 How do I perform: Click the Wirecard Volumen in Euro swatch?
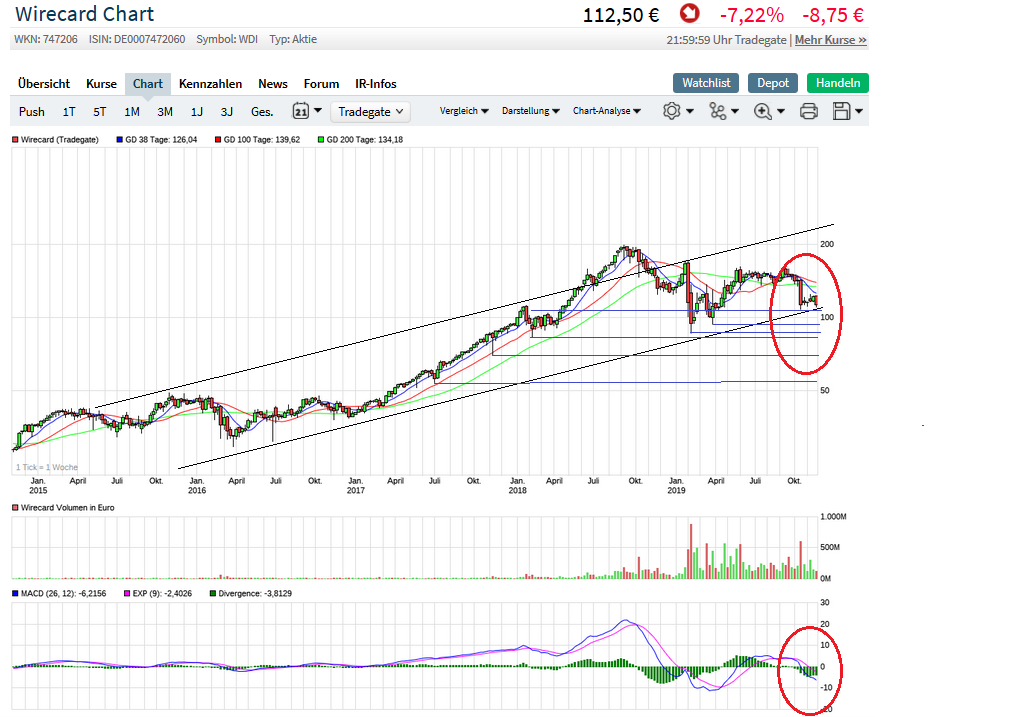(15, 507)
